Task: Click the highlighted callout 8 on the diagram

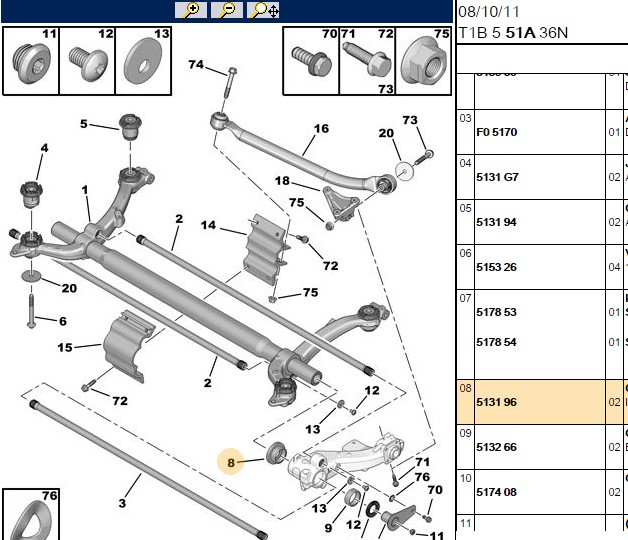Action: coord(231,462)
